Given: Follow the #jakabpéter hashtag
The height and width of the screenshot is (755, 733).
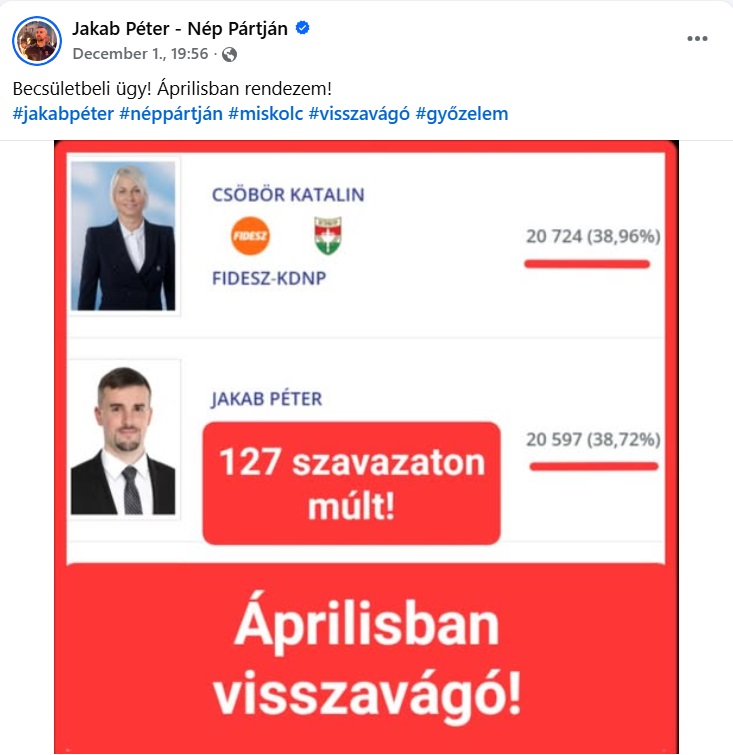Looking at the screenshot, I should coord(63,114).
